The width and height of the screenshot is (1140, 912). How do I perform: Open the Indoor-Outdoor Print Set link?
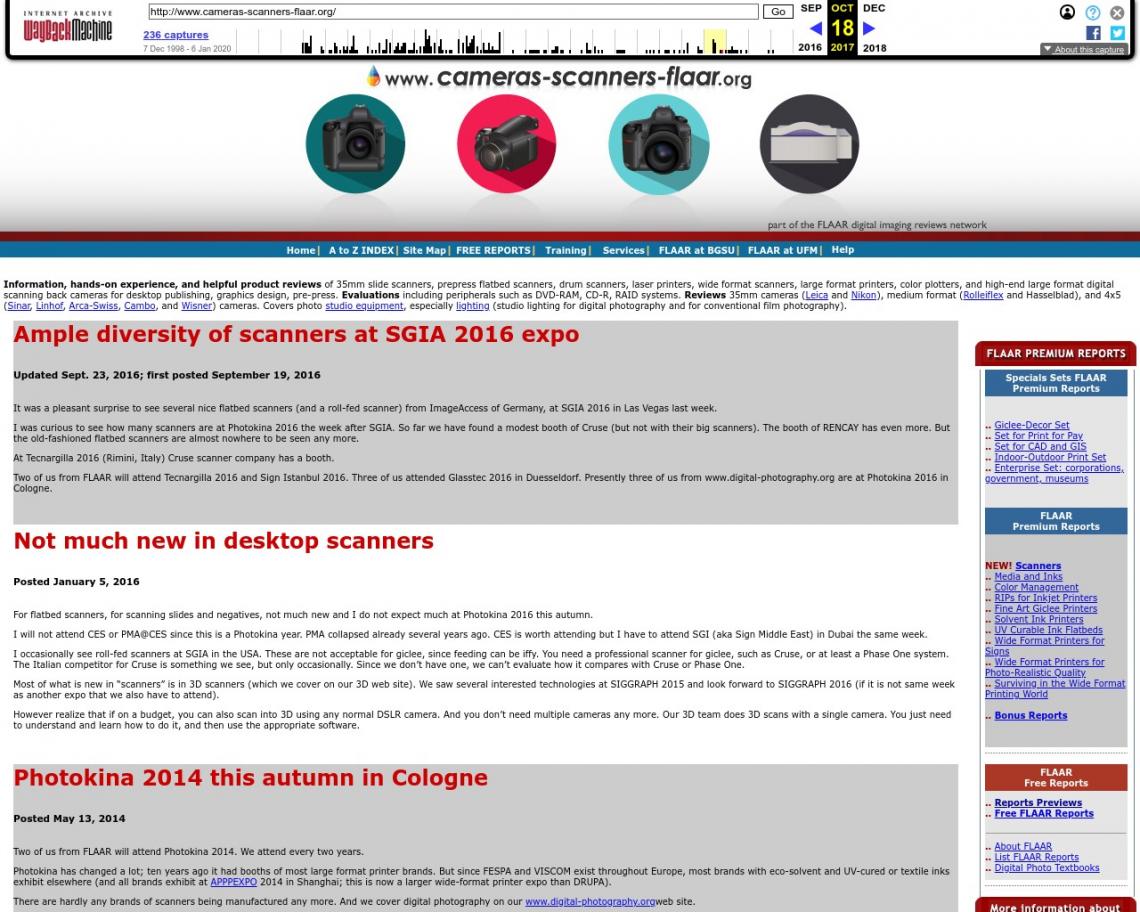click(x=1050, y=457)
